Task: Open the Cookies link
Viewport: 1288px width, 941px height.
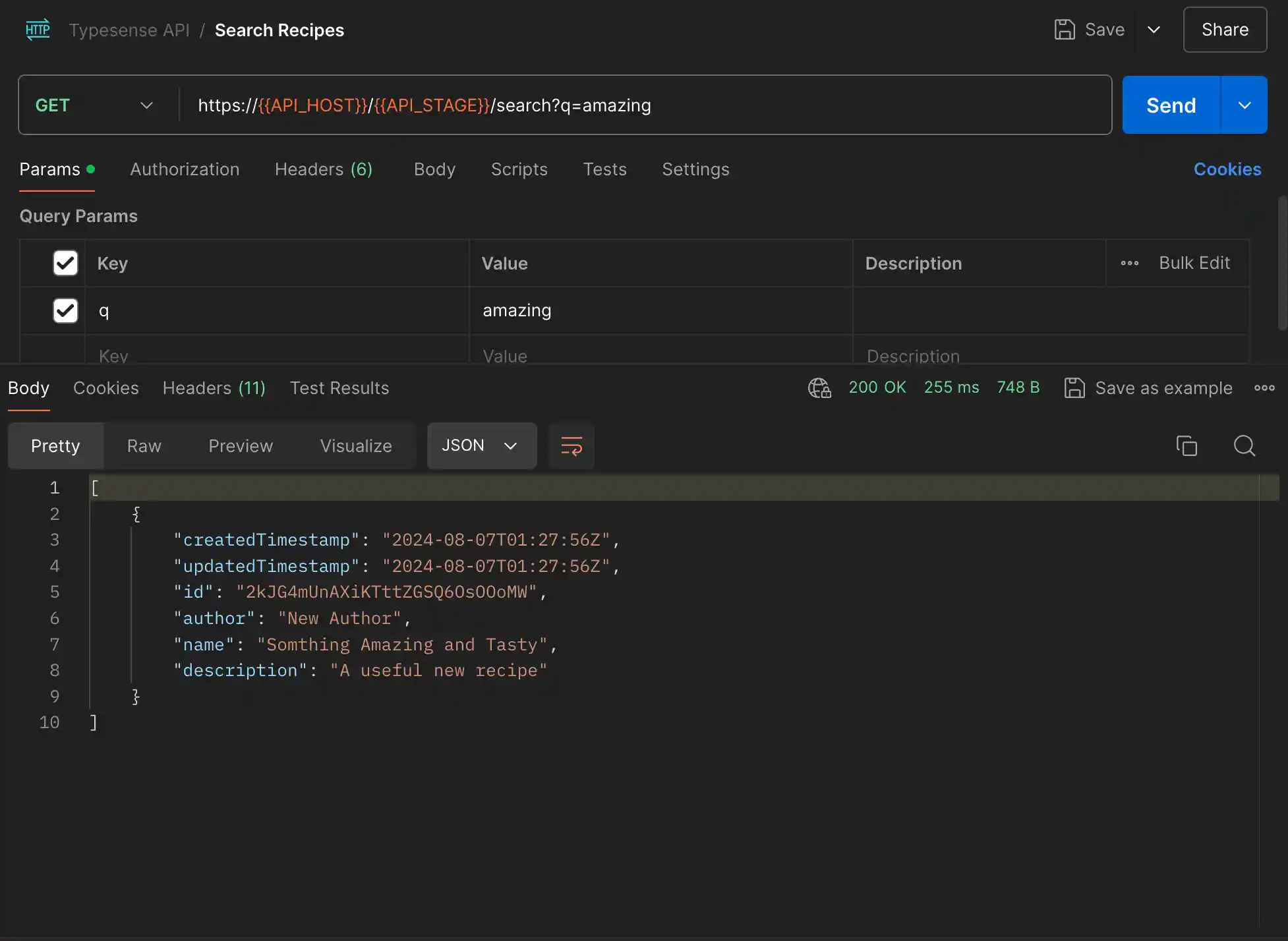Action: [1227, 169]
